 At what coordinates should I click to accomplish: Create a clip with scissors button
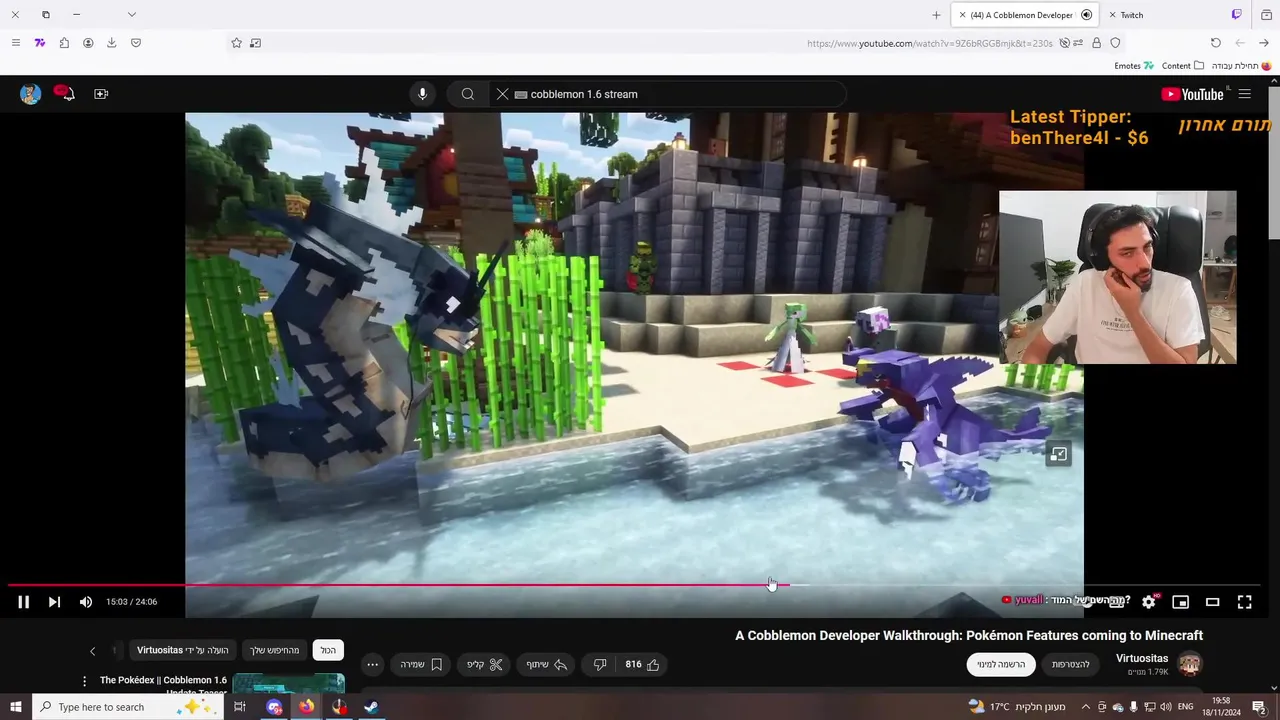[x=485, y=664]
